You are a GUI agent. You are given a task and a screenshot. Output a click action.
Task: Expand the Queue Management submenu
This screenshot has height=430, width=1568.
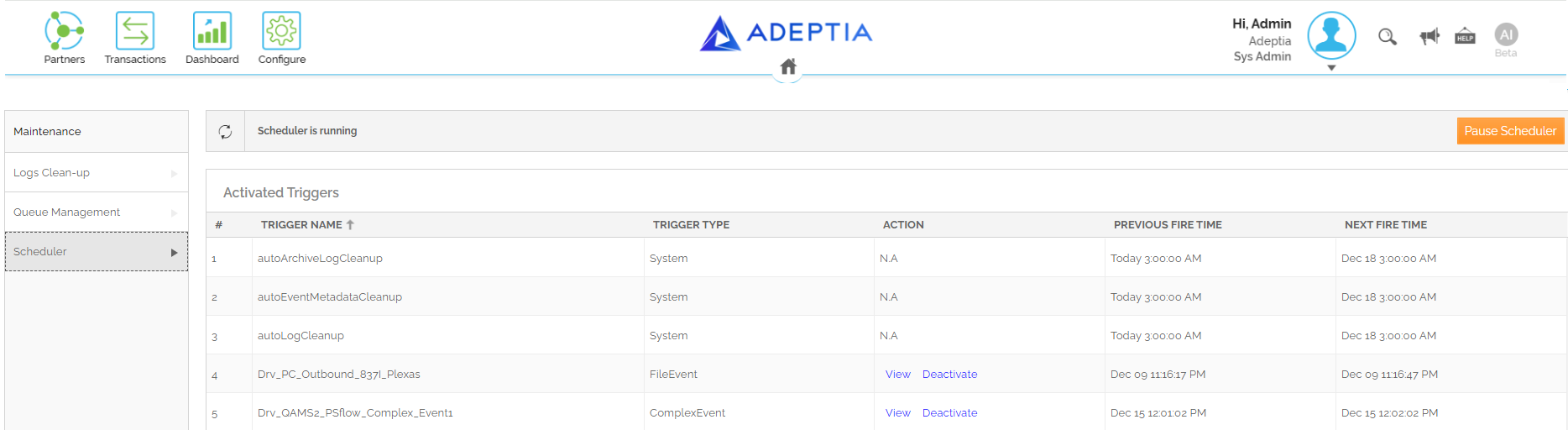[97, 212]
